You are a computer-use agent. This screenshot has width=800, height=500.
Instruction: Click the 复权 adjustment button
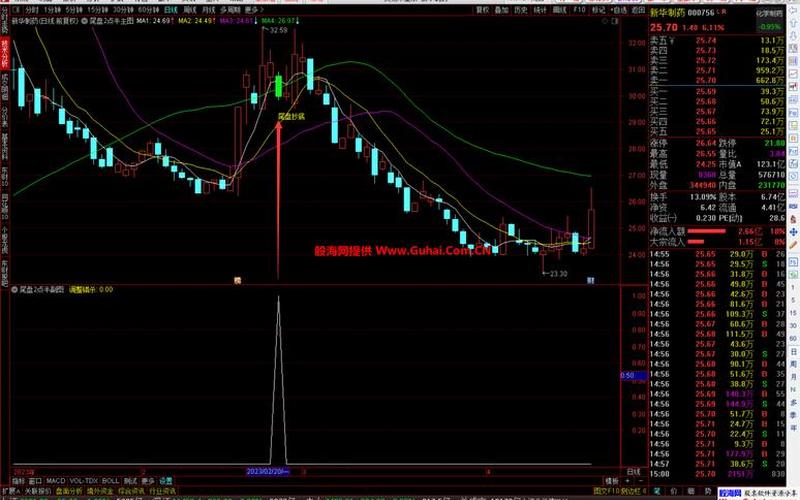coord(484,9)
